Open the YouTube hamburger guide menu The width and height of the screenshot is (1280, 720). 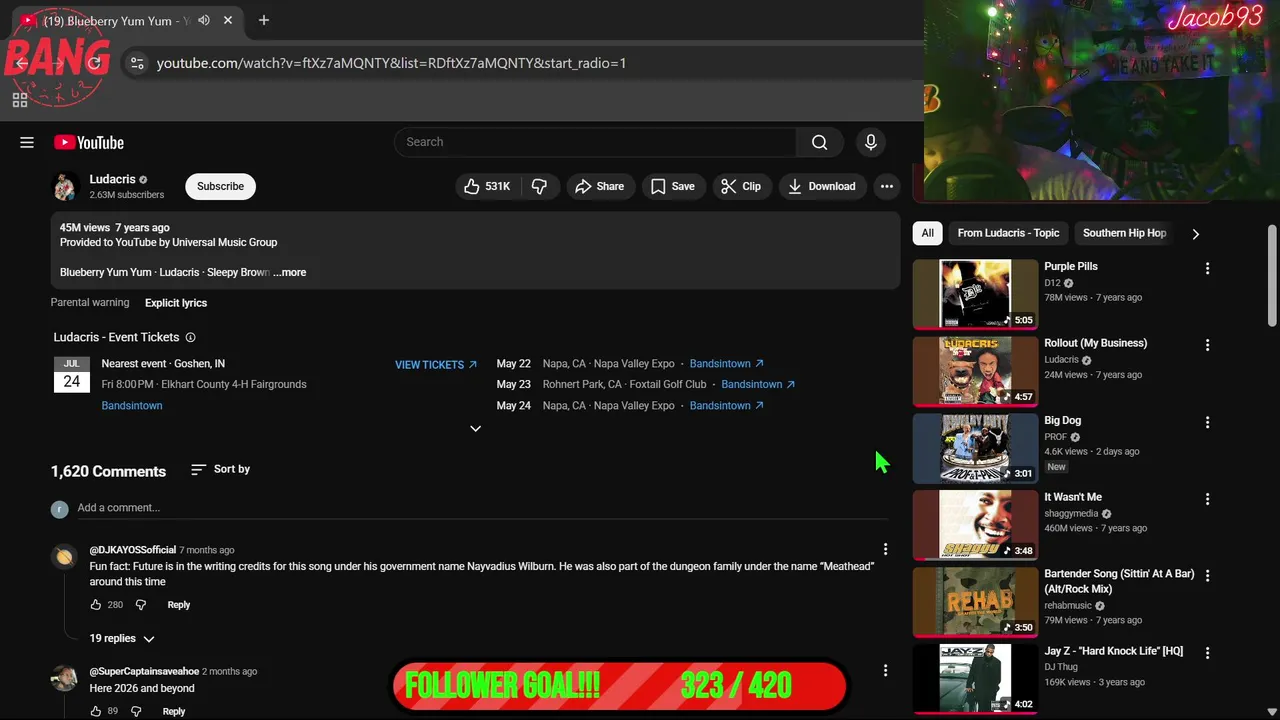[x=27, y=142]
